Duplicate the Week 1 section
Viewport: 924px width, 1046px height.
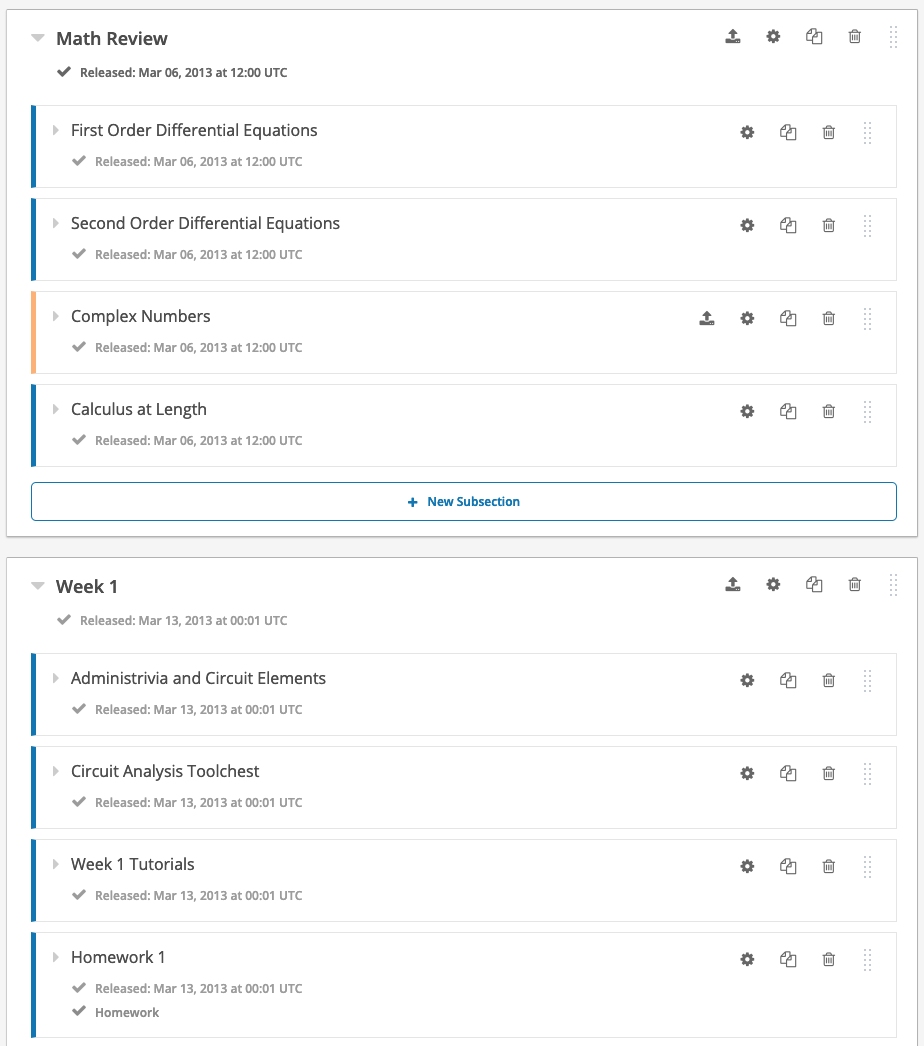[814, 585]
